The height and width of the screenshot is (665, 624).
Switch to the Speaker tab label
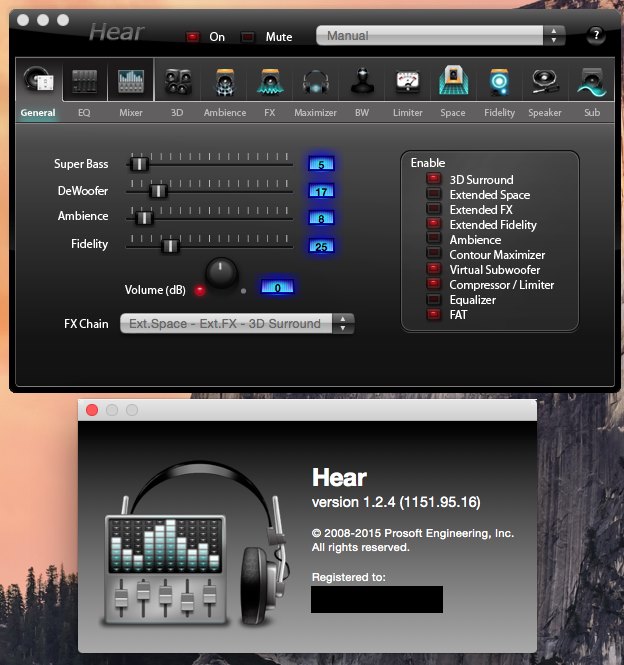pos(545,113)
